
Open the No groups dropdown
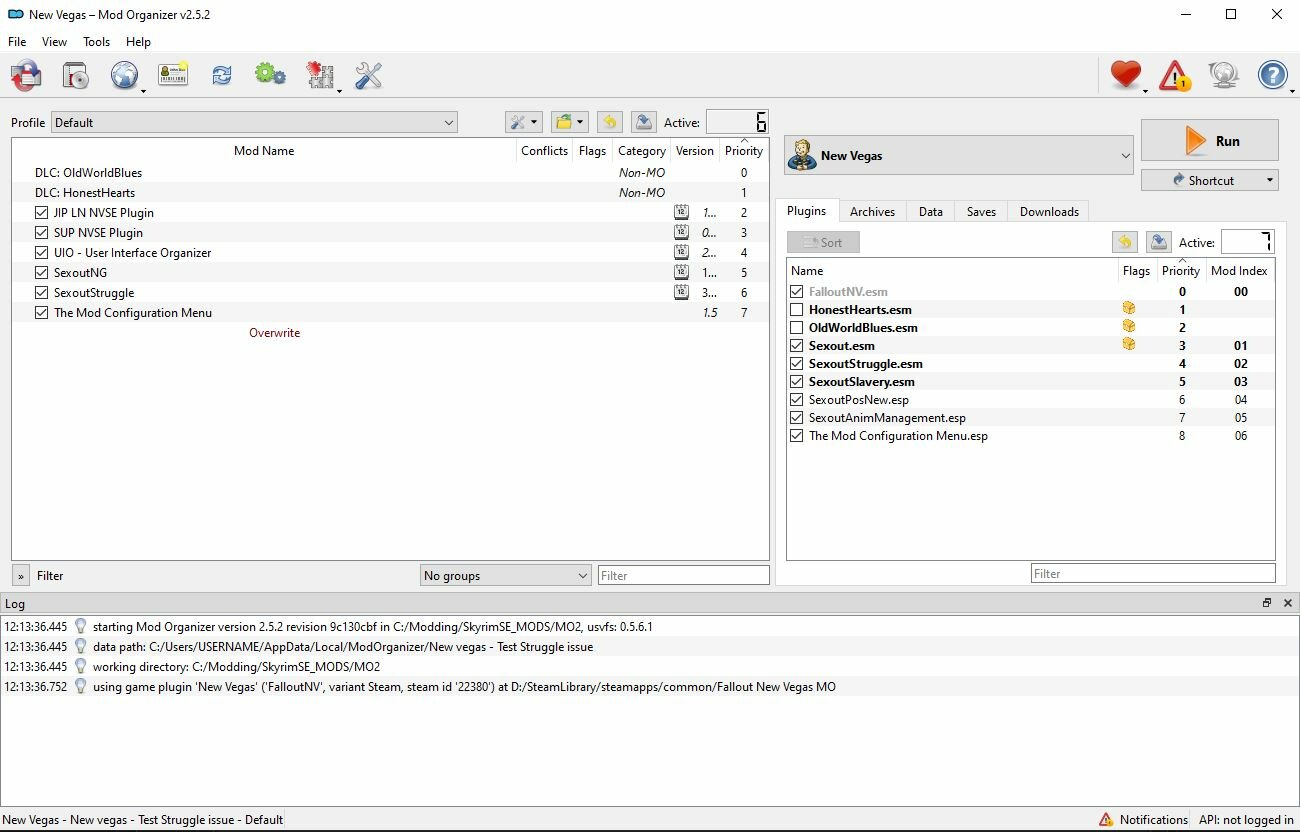pyautogui.click(x=505, y=575)
